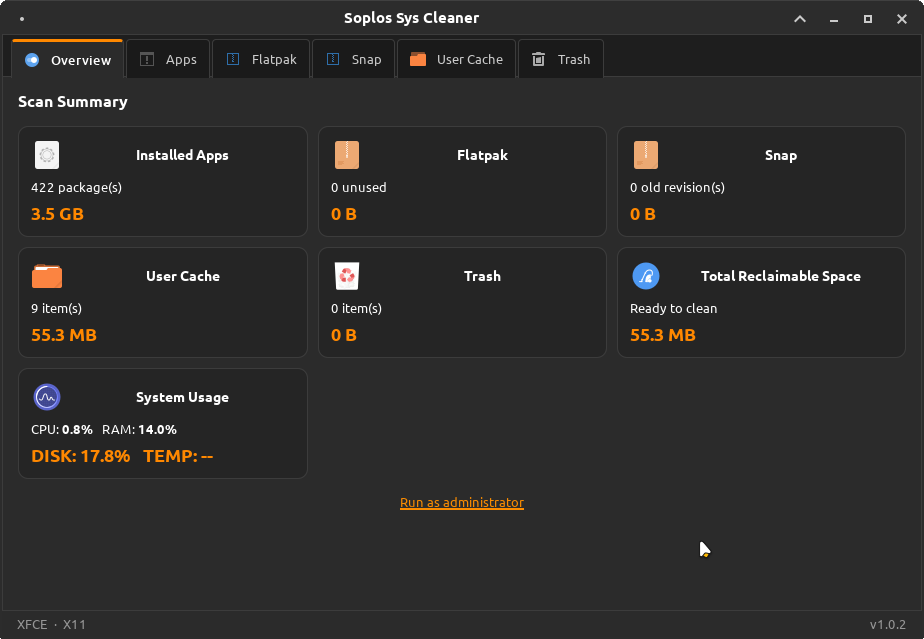Viewport: 924px width, 639px height.
Task: Click the User Cache 55.3 MB value
Action: [64, 335]
